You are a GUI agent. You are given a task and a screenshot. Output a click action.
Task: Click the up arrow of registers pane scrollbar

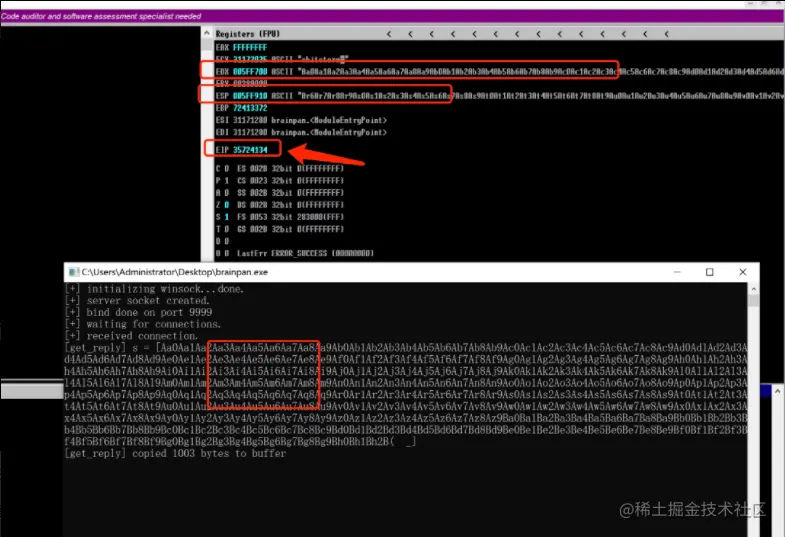[x=207, y=33]
